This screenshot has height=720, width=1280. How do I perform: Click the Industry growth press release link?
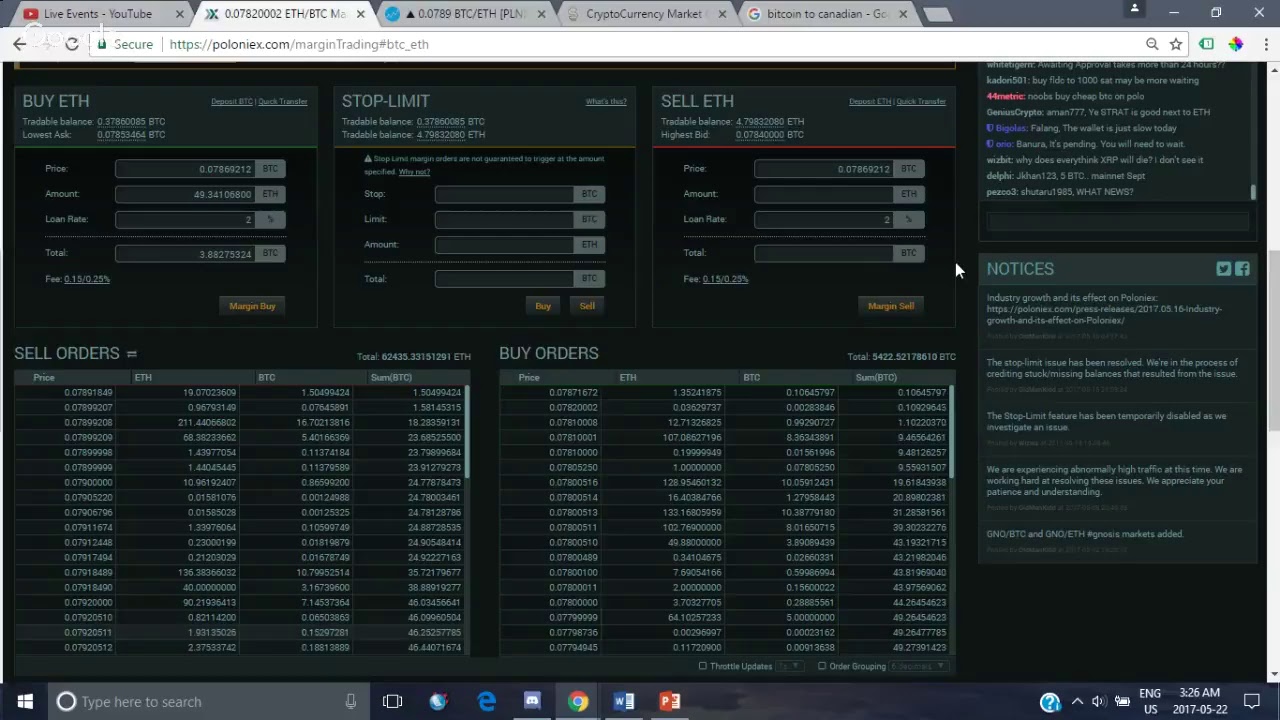point(1104,315)
